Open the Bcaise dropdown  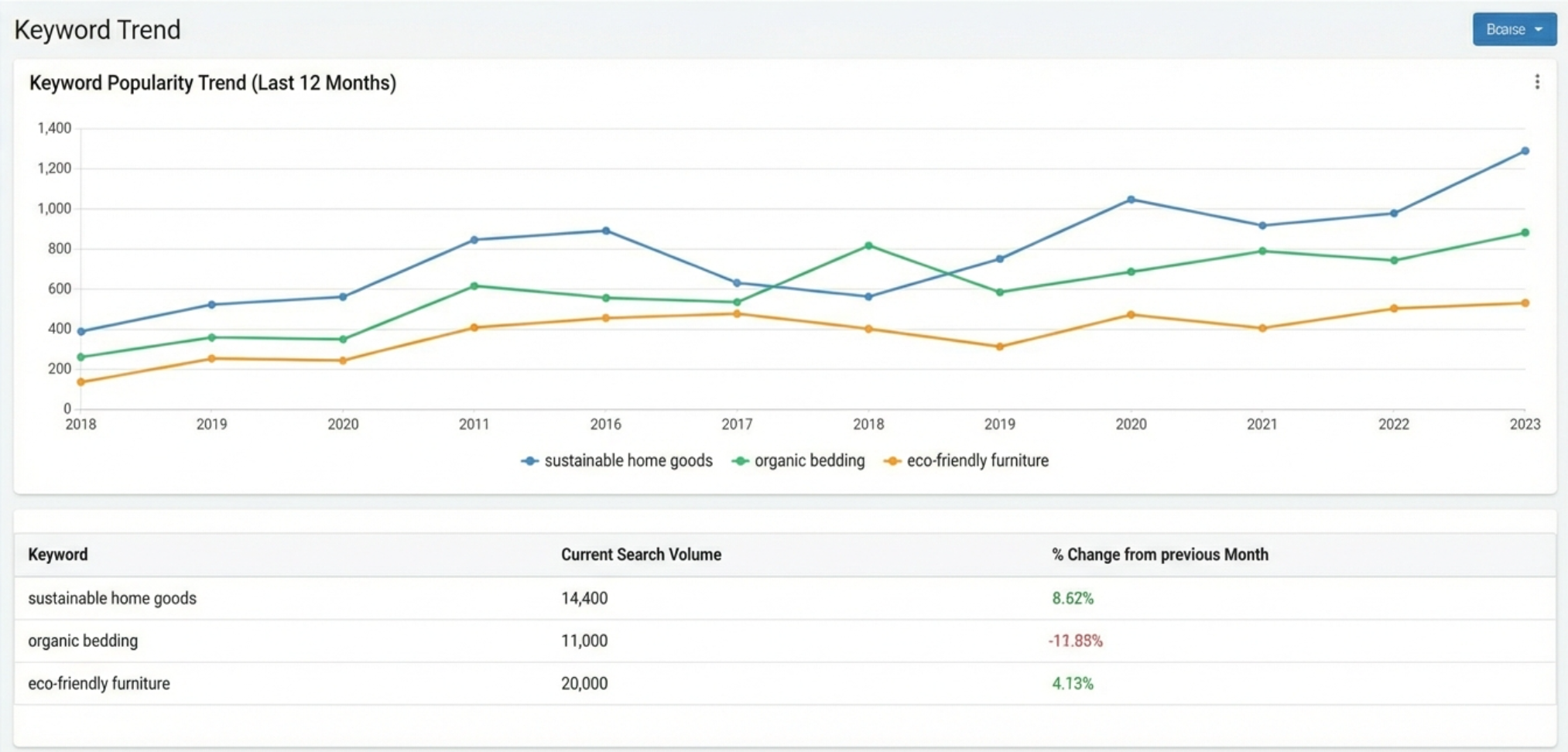tap(1513, 29)
